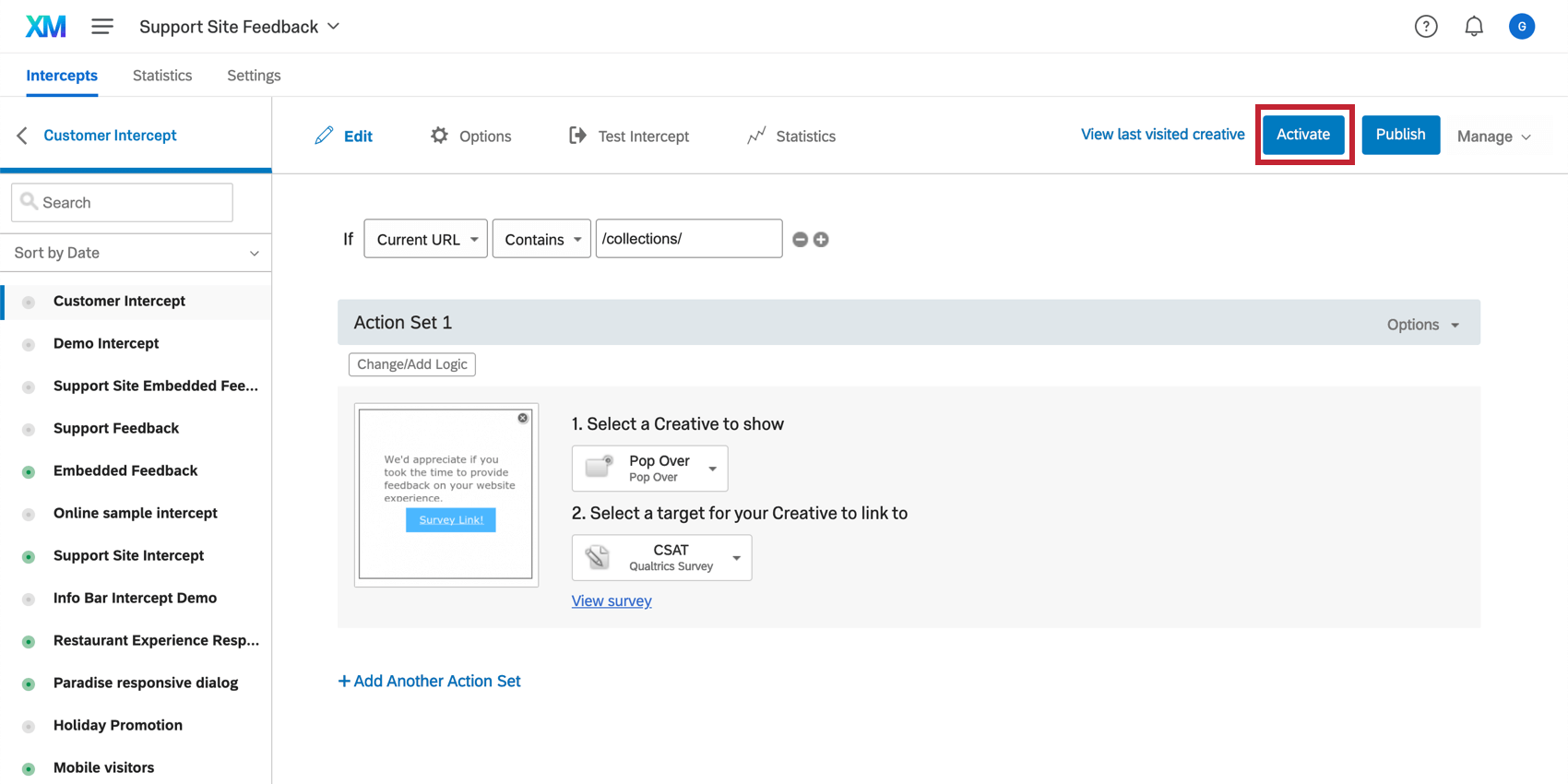Click status dot of Customer Intercept
1568x784 pixels.
29,303
